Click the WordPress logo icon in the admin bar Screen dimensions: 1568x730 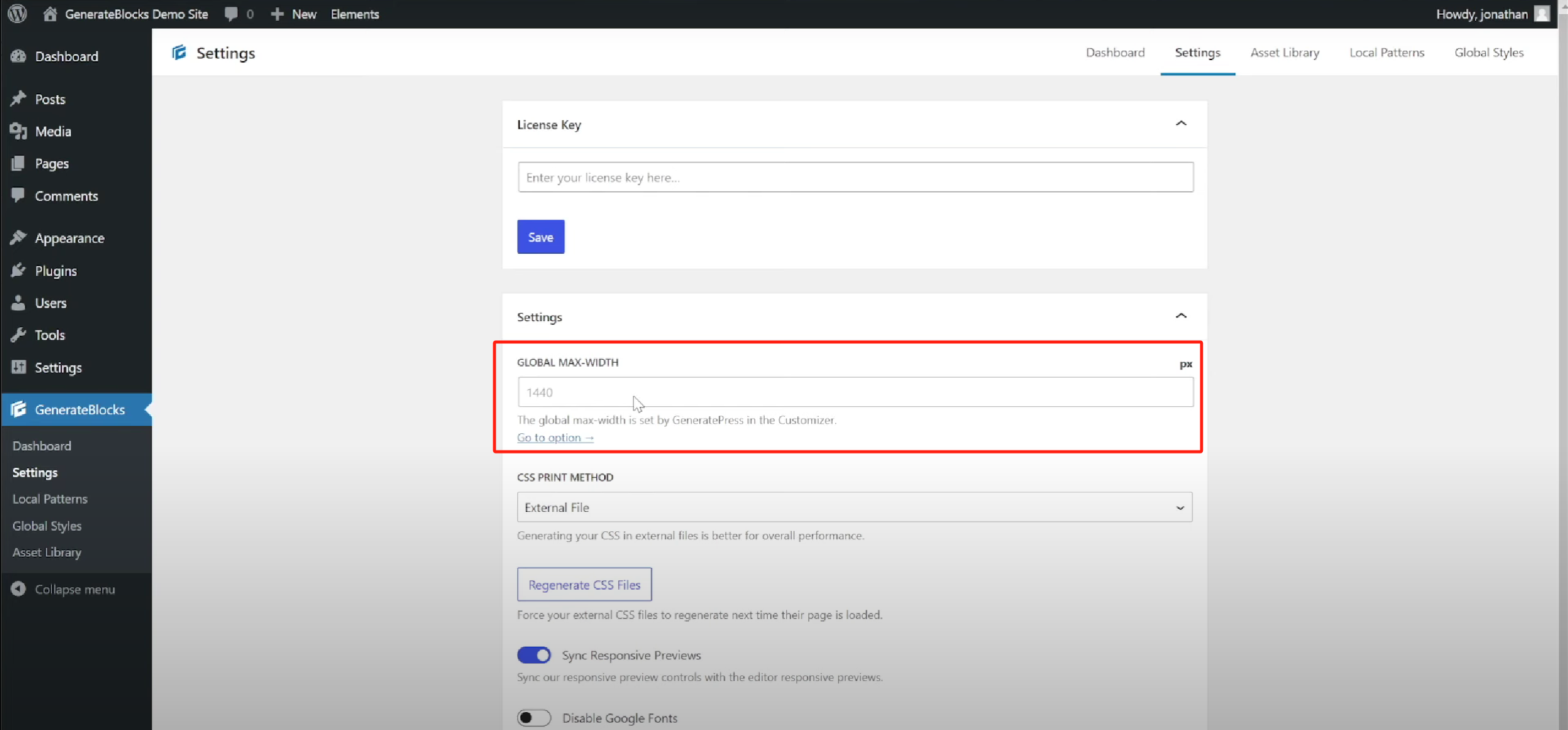tap(18, 13)
